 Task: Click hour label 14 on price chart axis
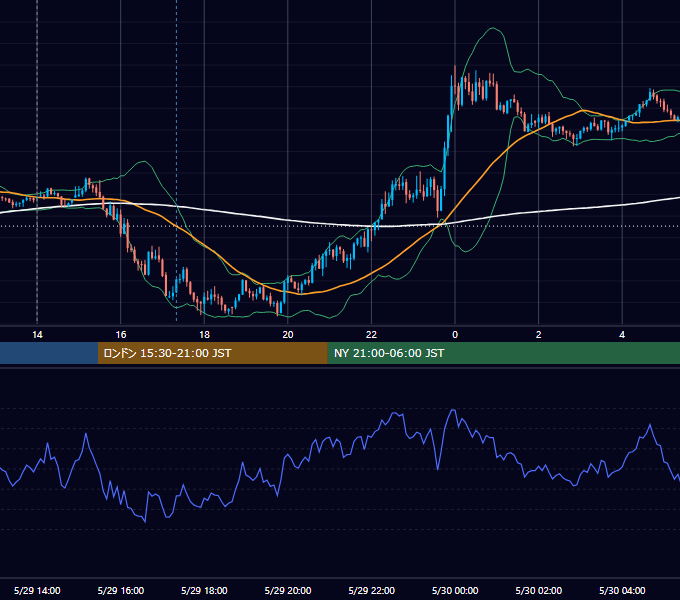[x=37, y=335]
